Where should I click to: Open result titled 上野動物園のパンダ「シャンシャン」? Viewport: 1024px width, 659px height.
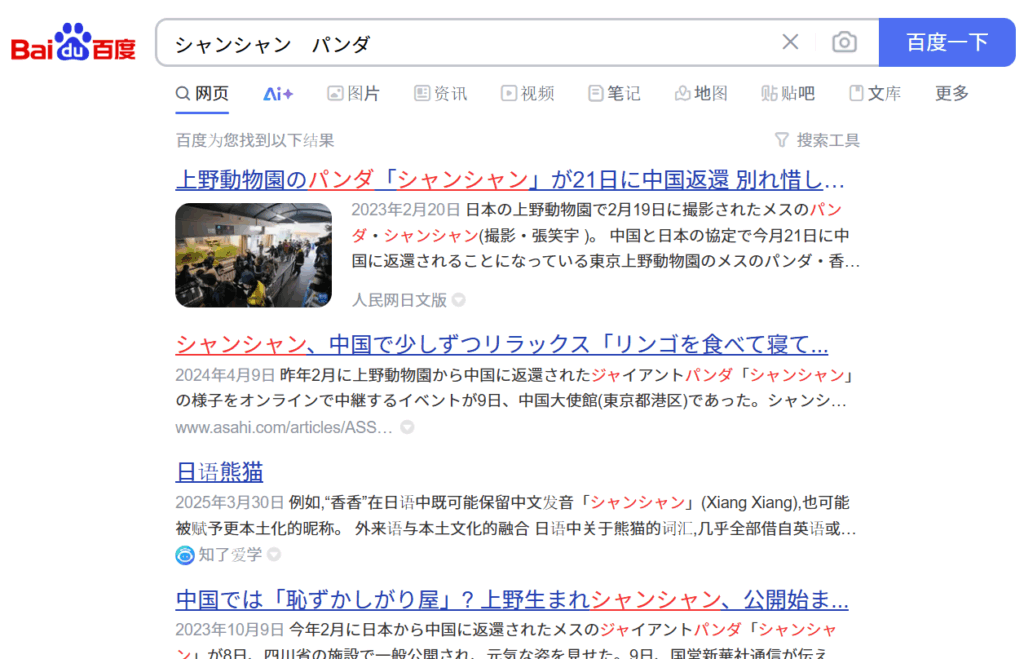tap(510, 179)
